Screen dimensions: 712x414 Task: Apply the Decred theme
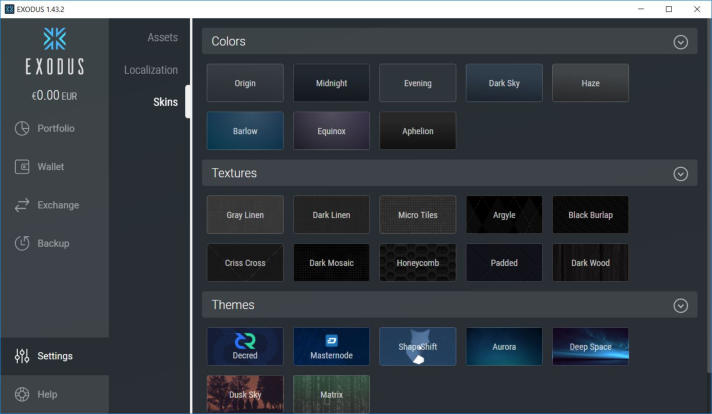click(x=245, y=346)
